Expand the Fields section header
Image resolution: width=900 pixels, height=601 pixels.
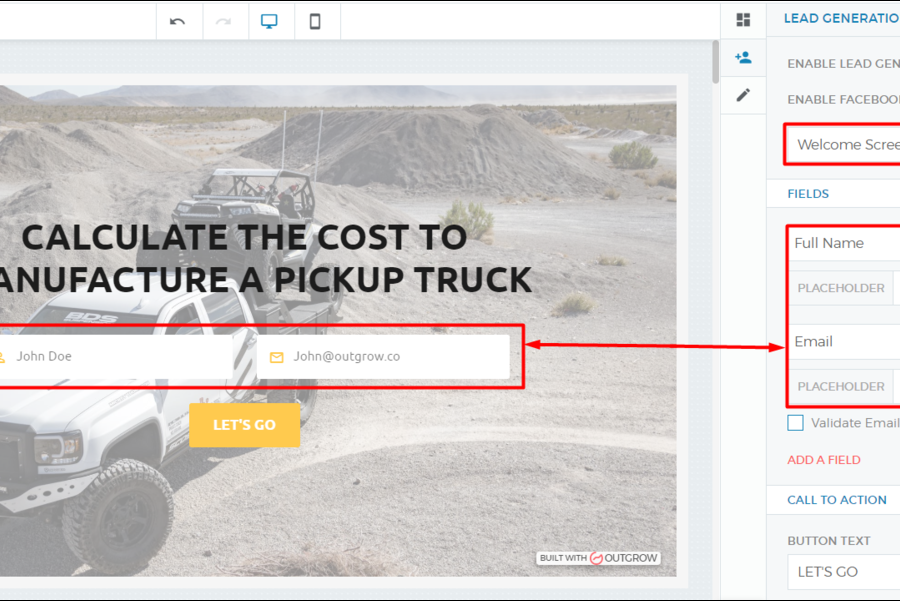point(808,194)
